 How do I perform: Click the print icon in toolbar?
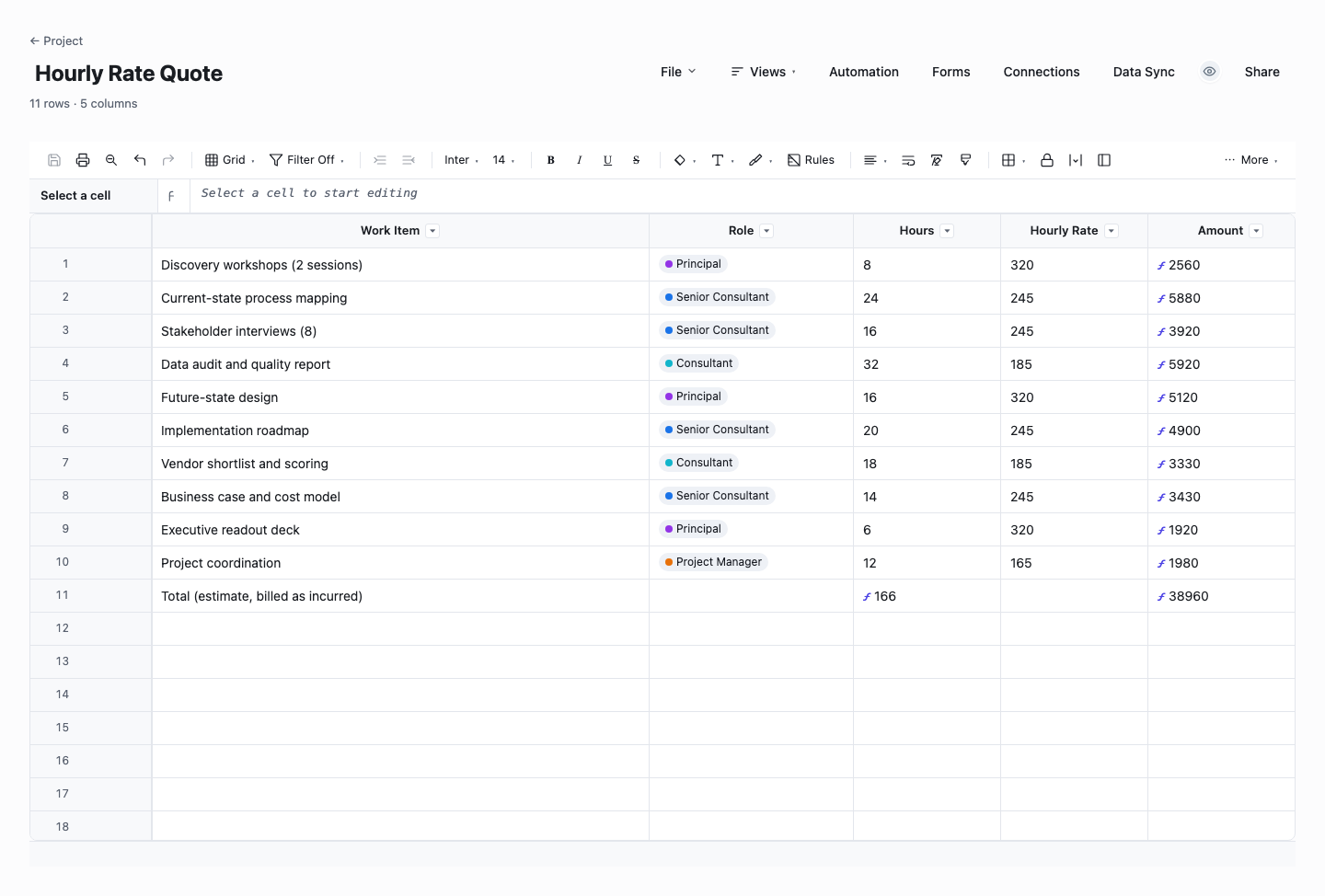[x=83, y=160]
